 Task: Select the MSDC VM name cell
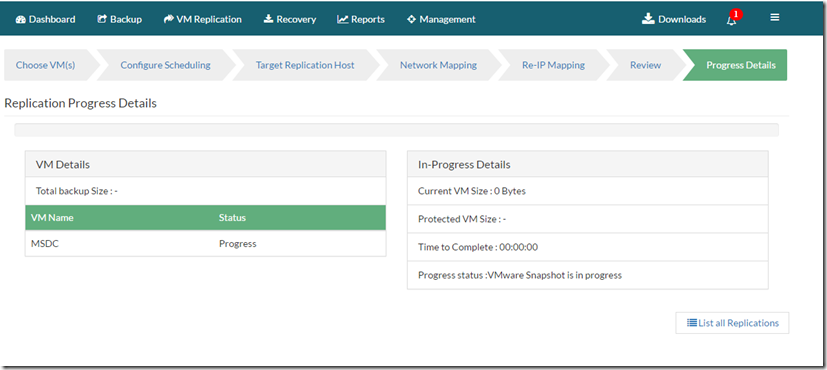(45, 244)
